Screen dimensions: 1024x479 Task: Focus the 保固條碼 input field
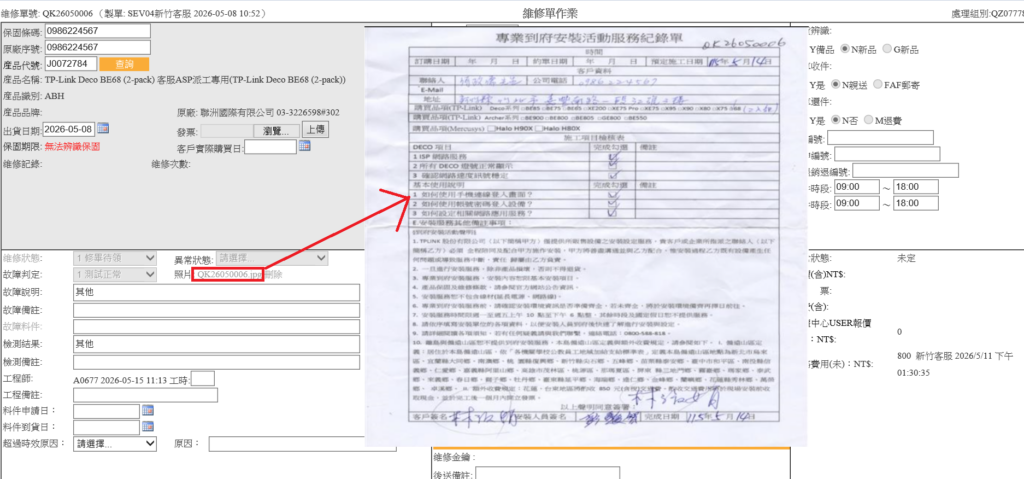click(x=97, y=31)
